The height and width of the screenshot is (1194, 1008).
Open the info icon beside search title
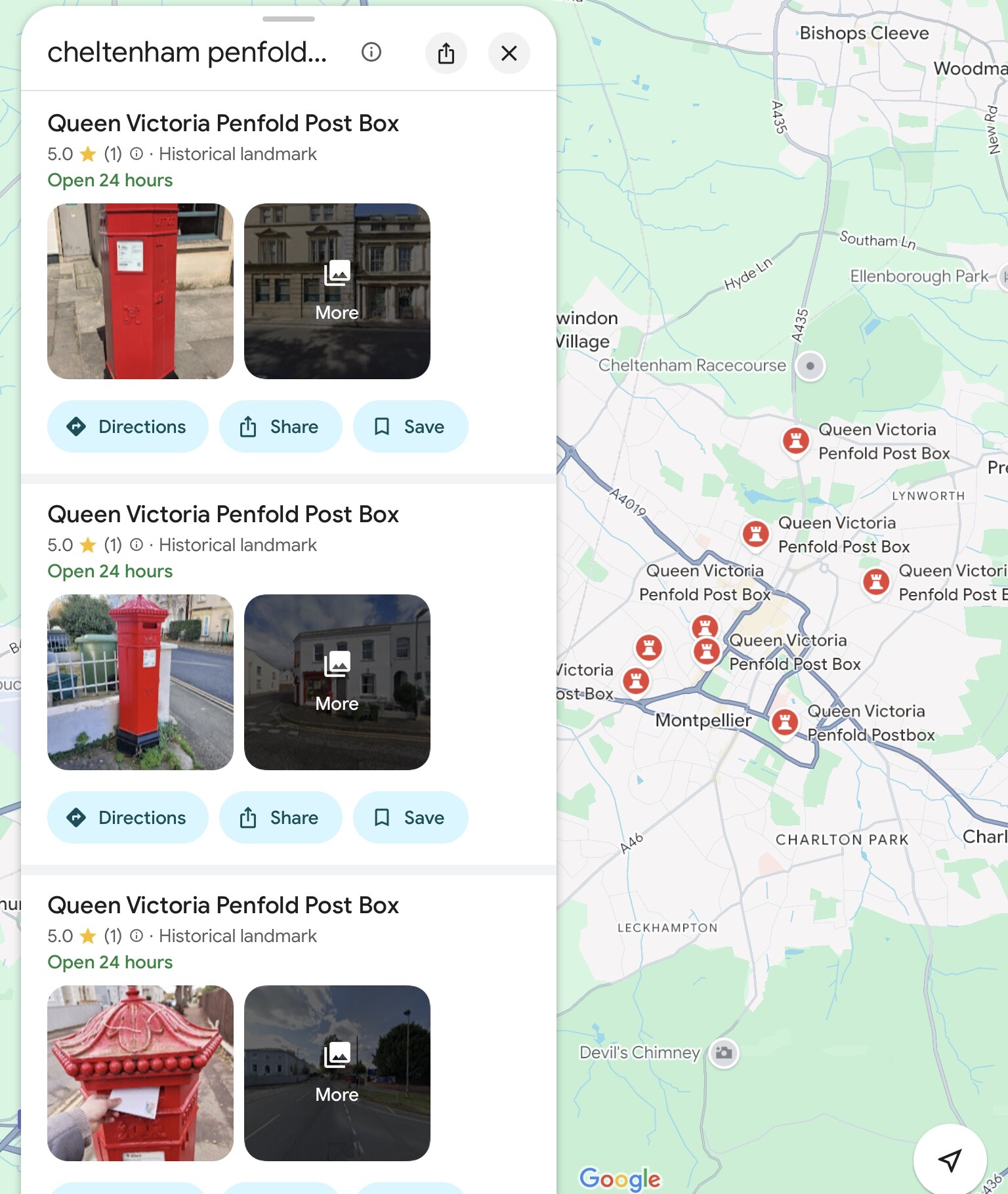371,52
